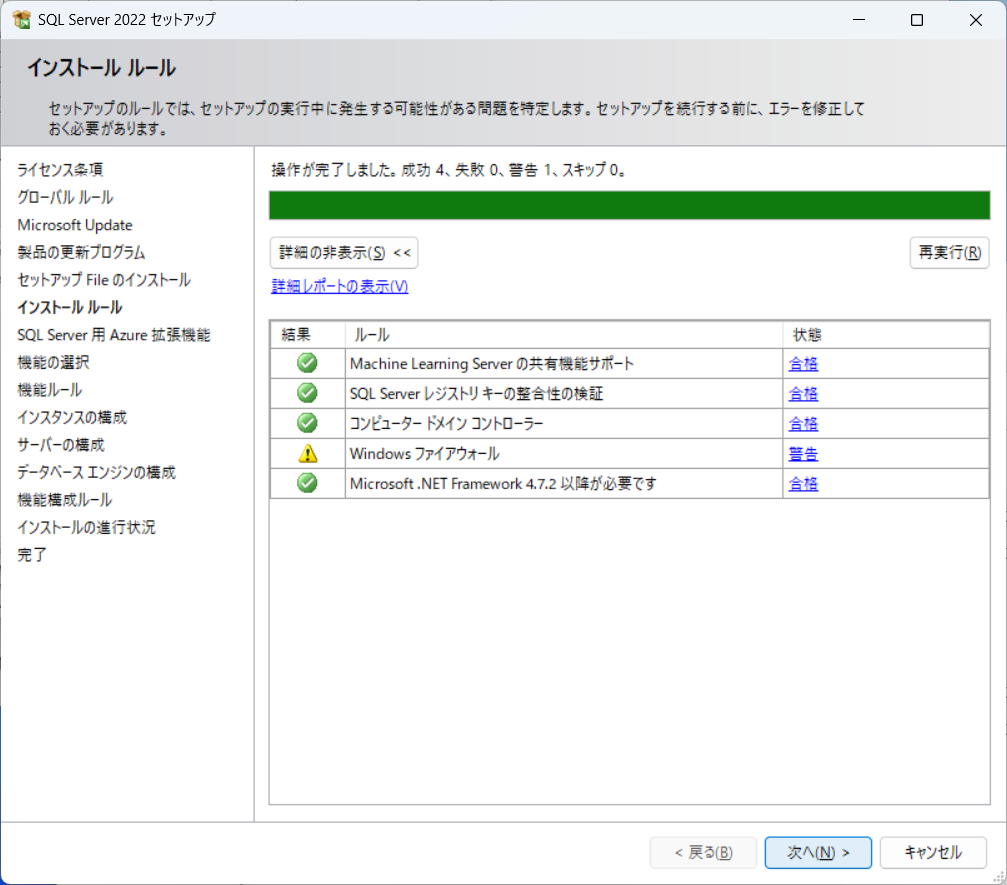Select the ルール column header
Screen dimensions: 1007x885
(372, 335)
